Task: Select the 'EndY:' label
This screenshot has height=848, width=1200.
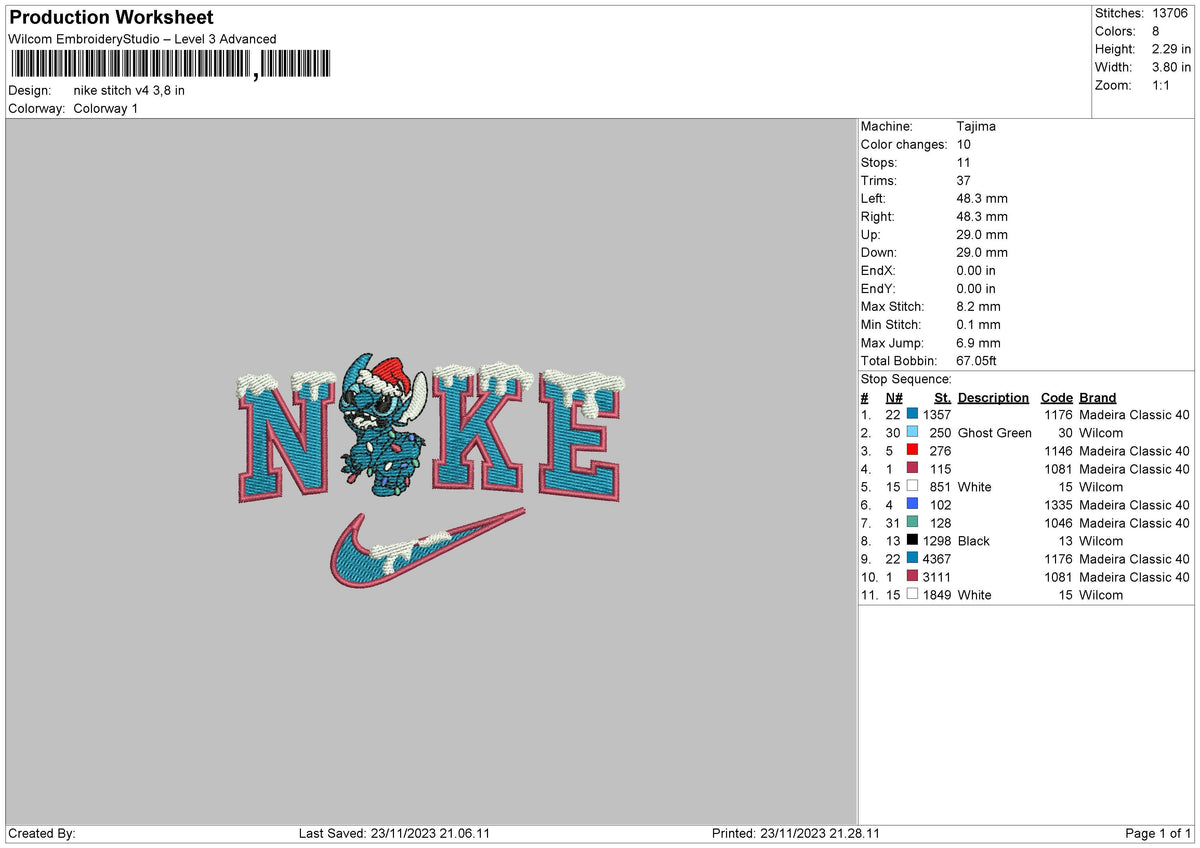Action: pyautogui.click(x=878, y=288)
